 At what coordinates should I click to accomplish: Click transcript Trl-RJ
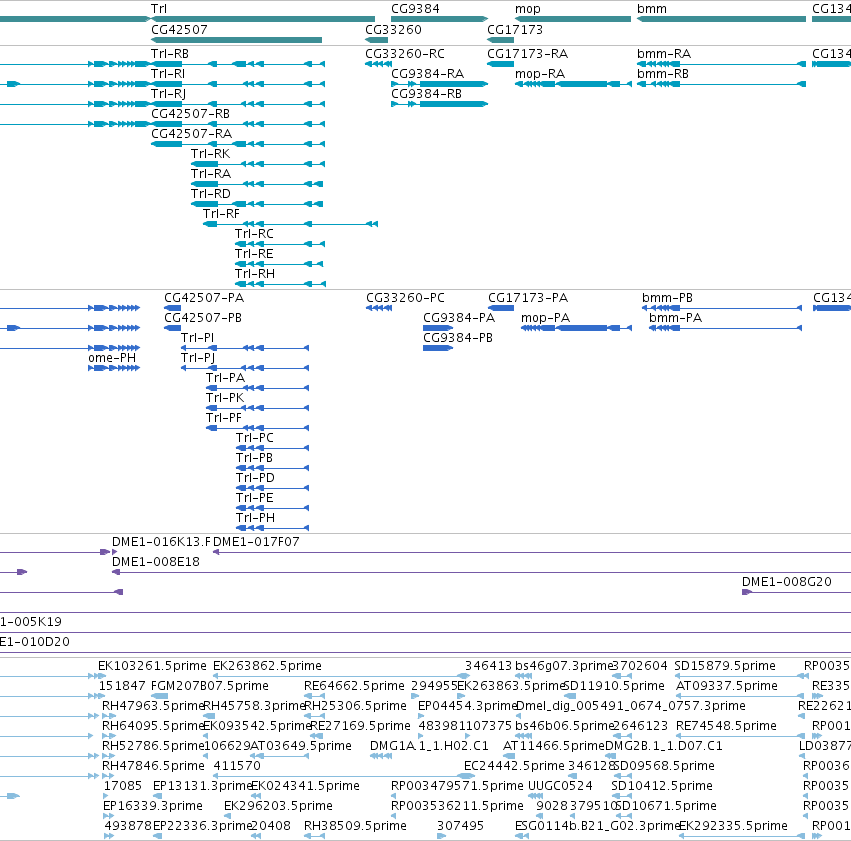point(168,93)
